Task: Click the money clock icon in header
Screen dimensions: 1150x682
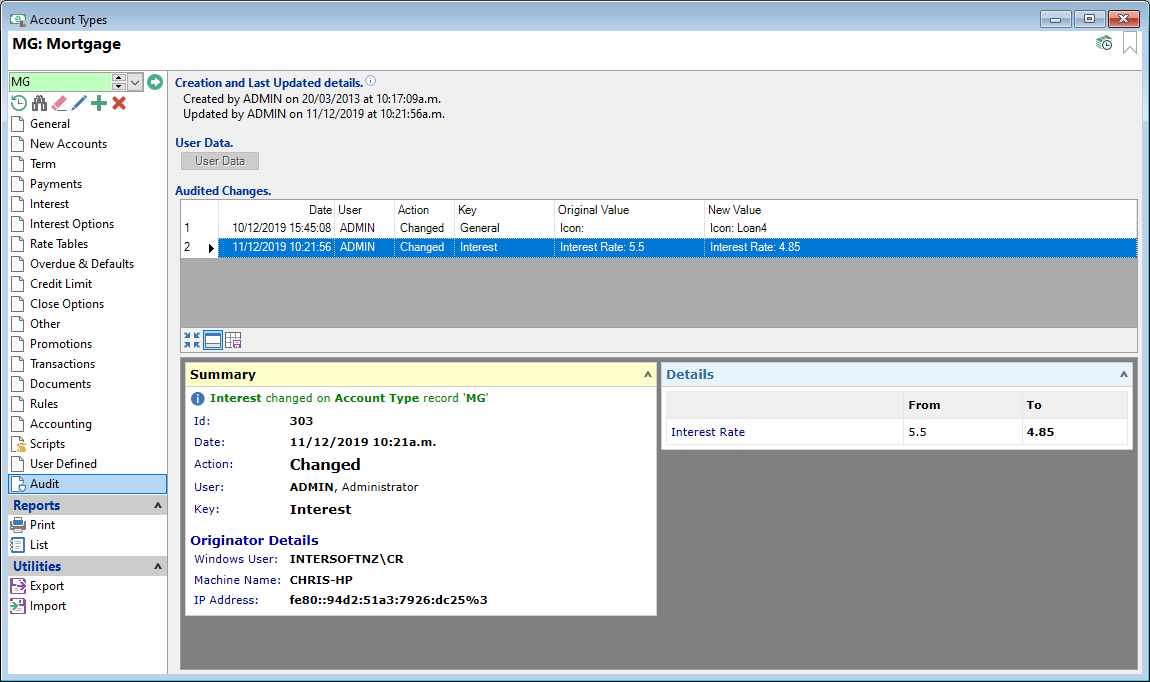Action: pos(1104,44)
